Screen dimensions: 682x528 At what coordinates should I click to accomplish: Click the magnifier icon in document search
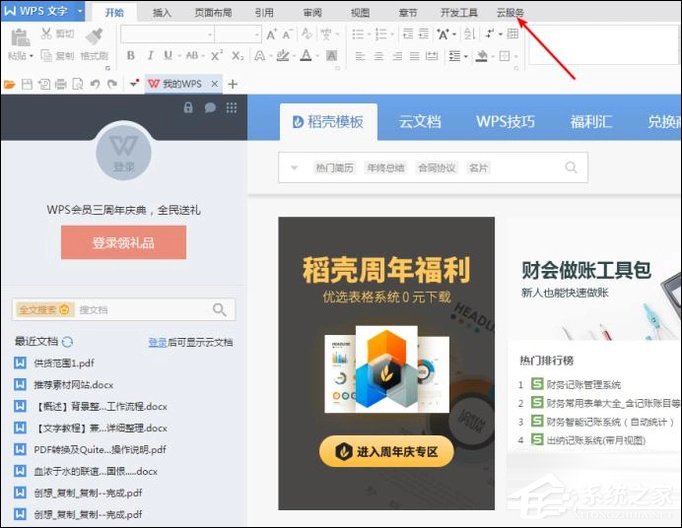tap(220, 310)
